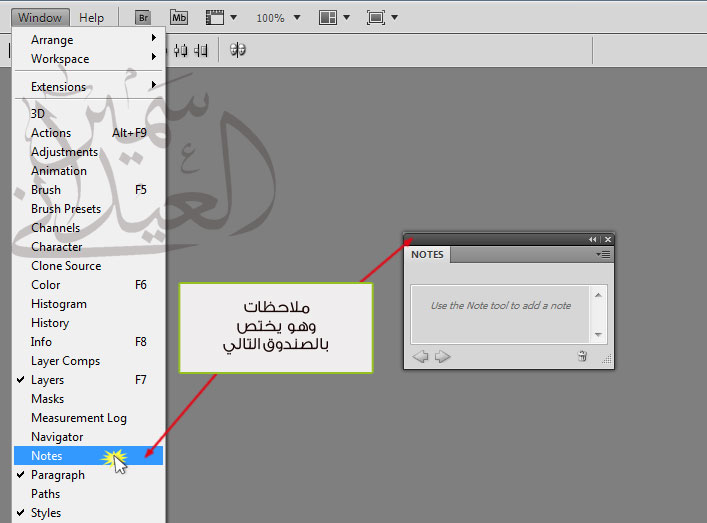The image size is (707, 523).
Task: Go to previous note with left arrow
Action: 421,356
